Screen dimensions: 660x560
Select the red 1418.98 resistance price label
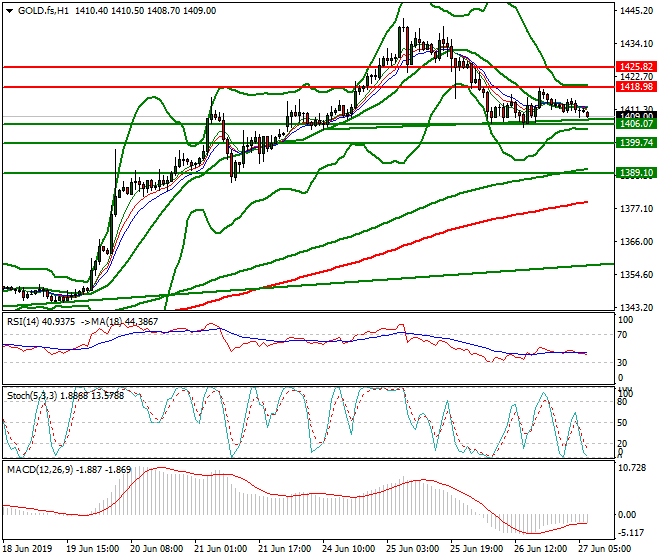[x=636, y=87]
